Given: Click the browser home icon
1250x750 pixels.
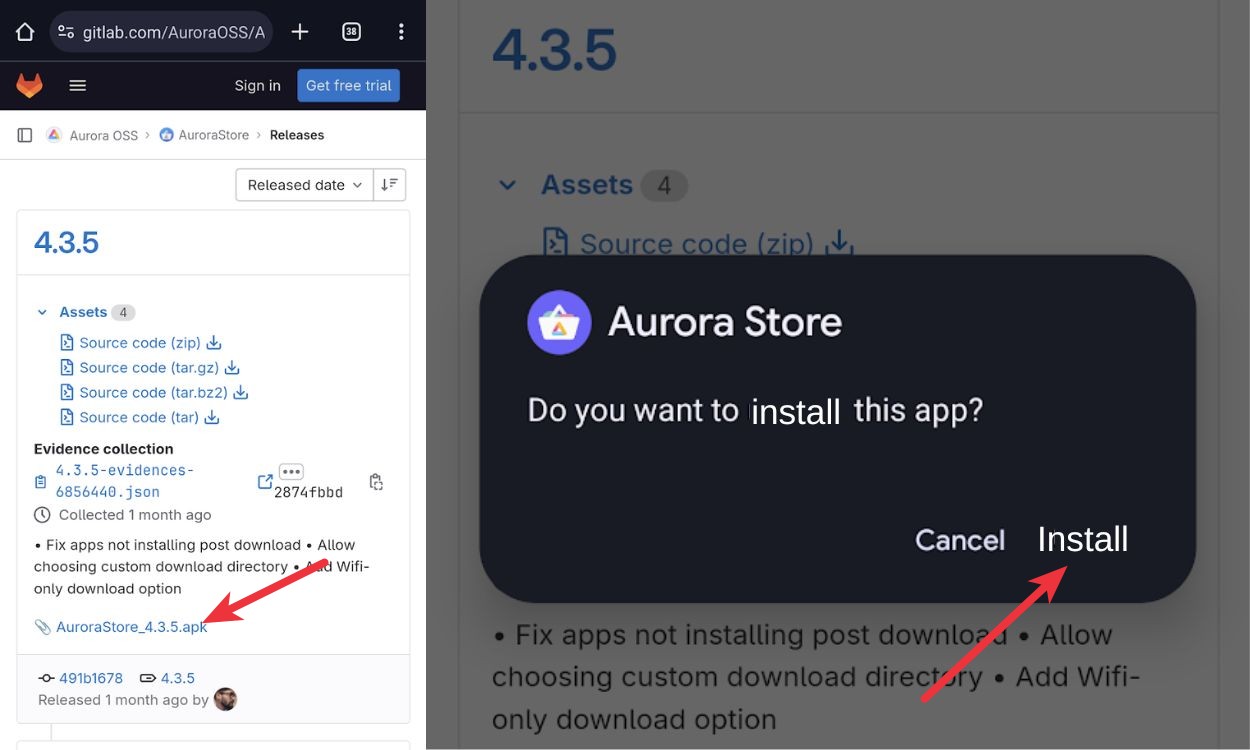Looking at the screenshot, I should coord(24,31).
